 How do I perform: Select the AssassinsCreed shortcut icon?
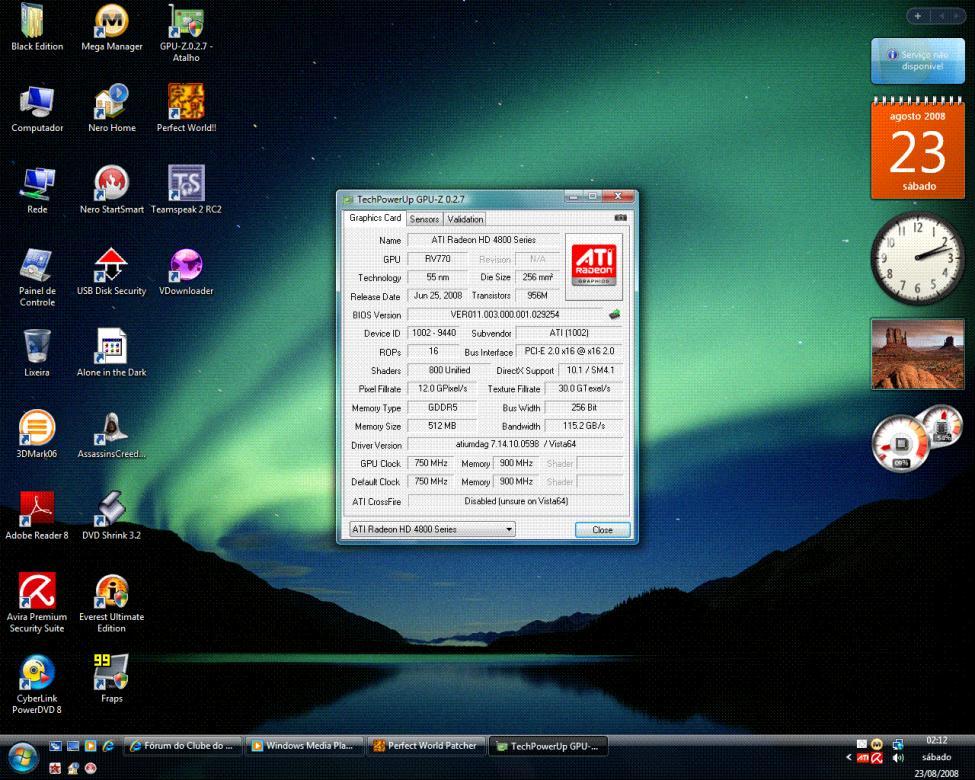(112, 435)
